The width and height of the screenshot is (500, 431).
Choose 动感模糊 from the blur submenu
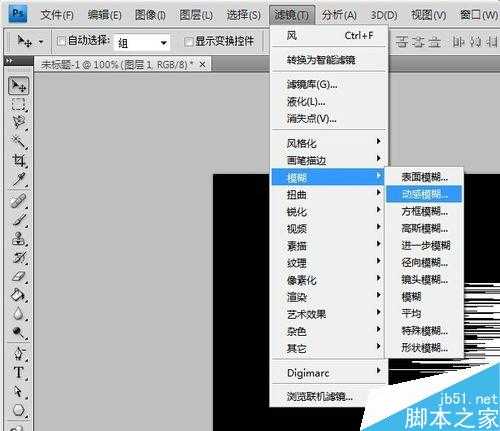424,194
